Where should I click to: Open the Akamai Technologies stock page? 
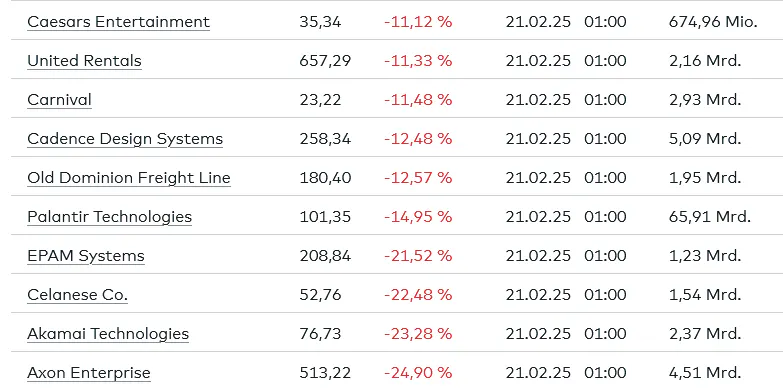(x=108, y=334)
